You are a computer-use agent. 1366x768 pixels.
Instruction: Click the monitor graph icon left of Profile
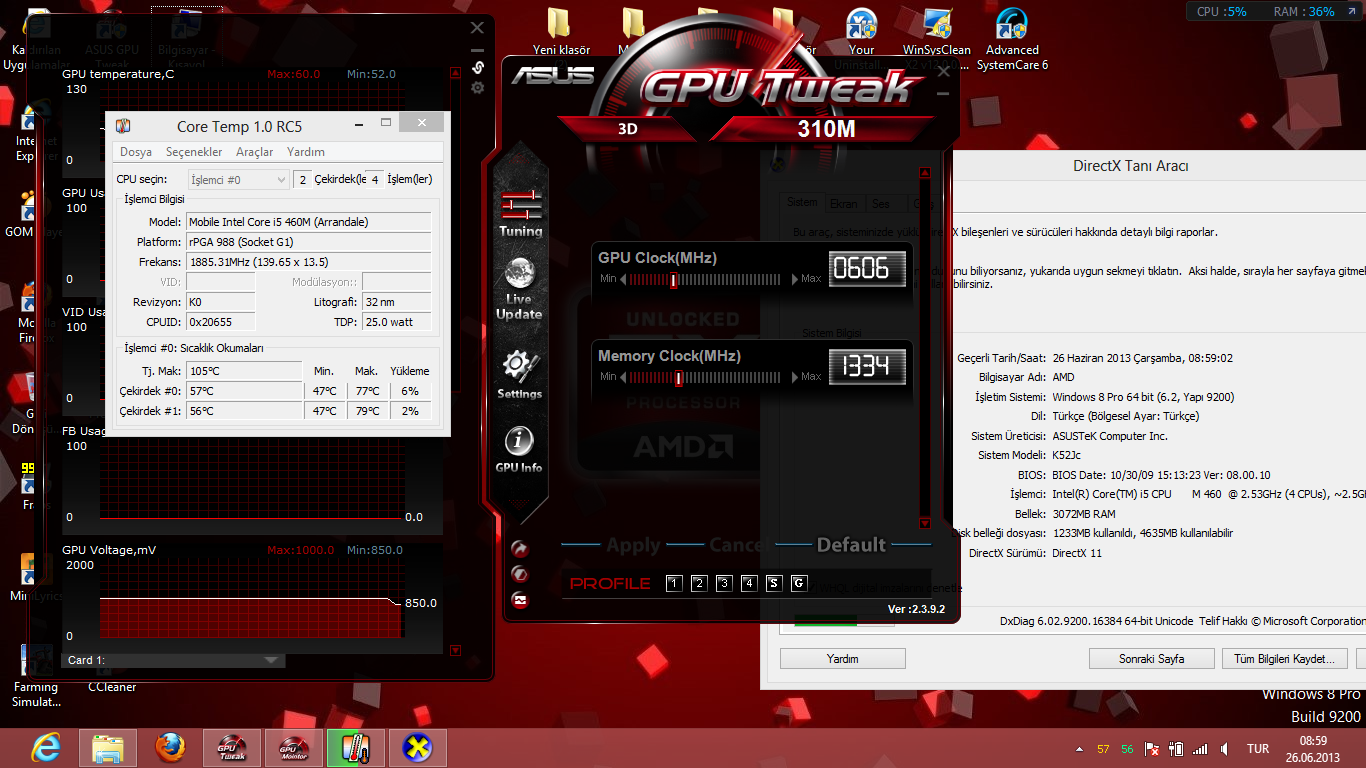[x=519, y=600]
